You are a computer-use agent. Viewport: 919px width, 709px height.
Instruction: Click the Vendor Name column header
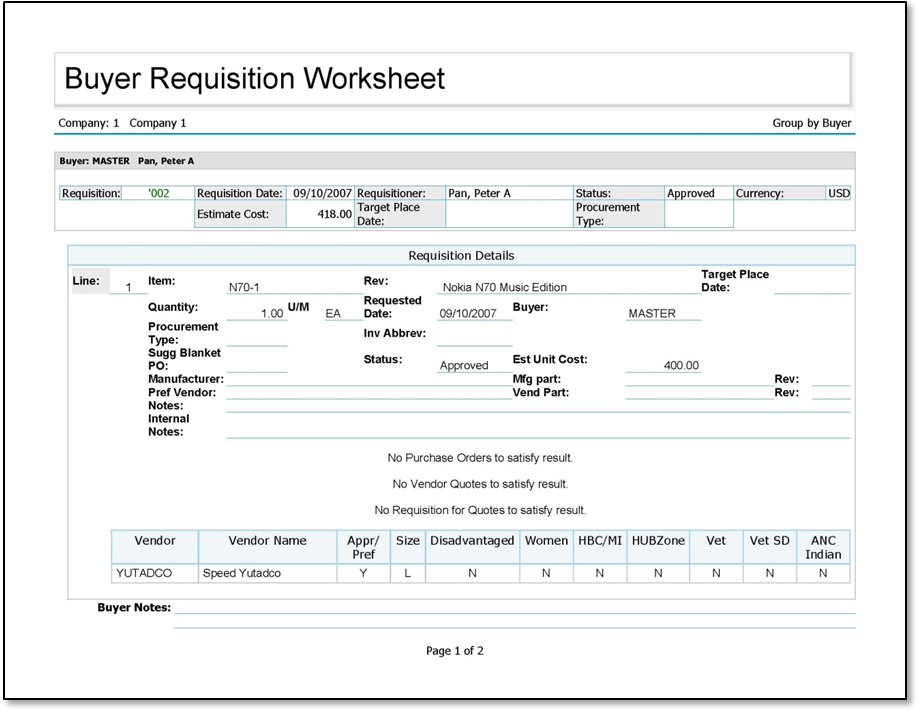click(x=267, y=541)
